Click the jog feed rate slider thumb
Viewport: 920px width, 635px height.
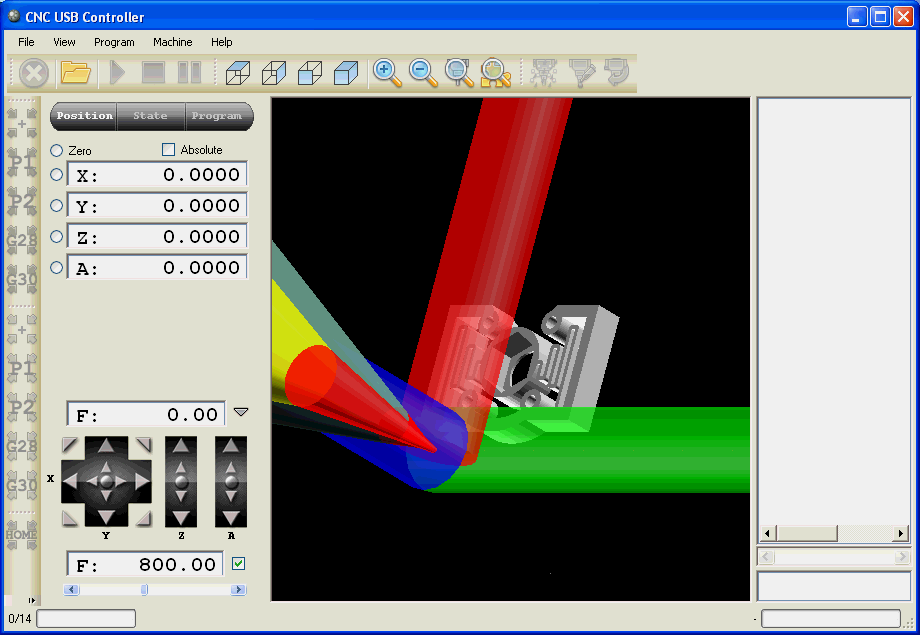tap(144, 590)
